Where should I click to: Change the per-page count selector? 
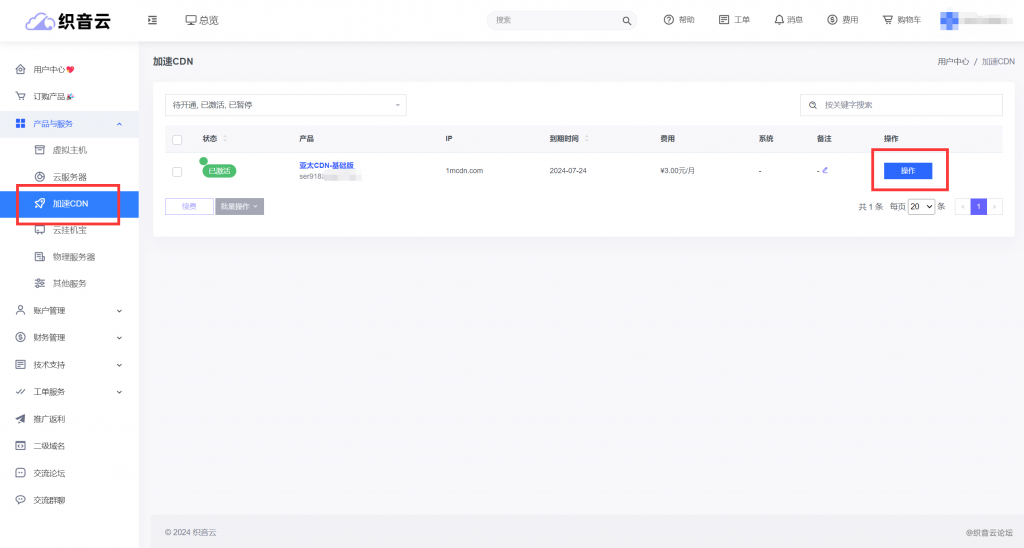(x=921, y=206)
